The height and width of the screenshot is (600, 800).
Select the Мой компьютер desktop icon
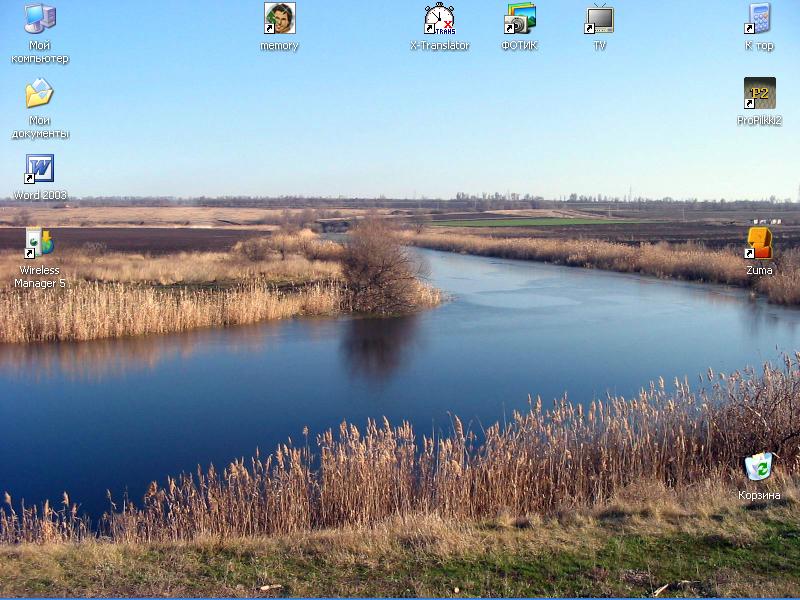[x=40, y=18]
